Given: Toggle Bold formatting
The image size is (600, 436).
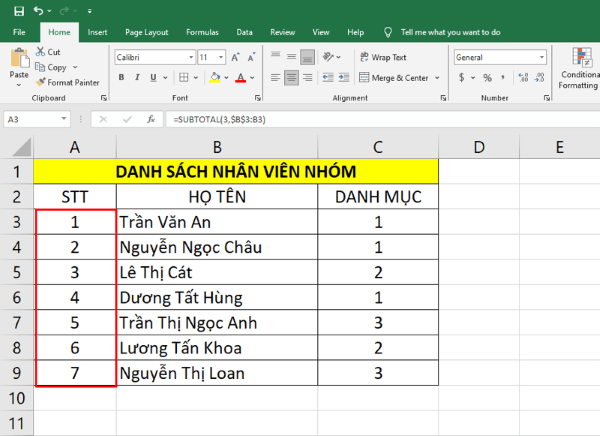Looking at the screenshot, I should click(121, 77).
